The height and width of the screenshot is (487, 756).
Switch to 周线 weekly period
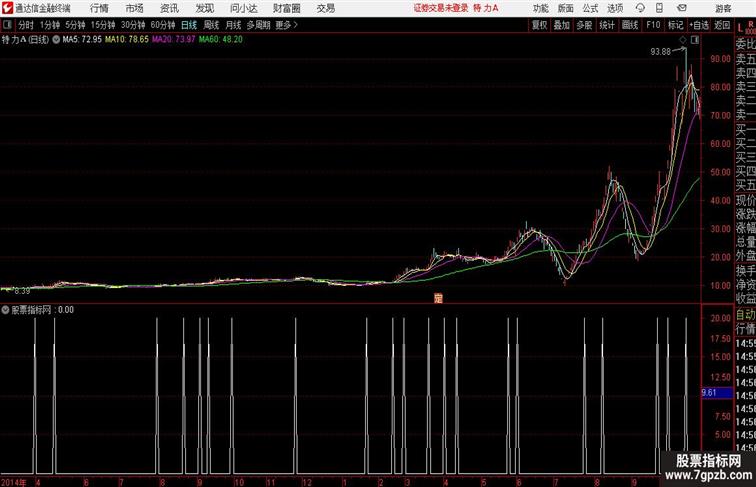[x=211, y=25]
